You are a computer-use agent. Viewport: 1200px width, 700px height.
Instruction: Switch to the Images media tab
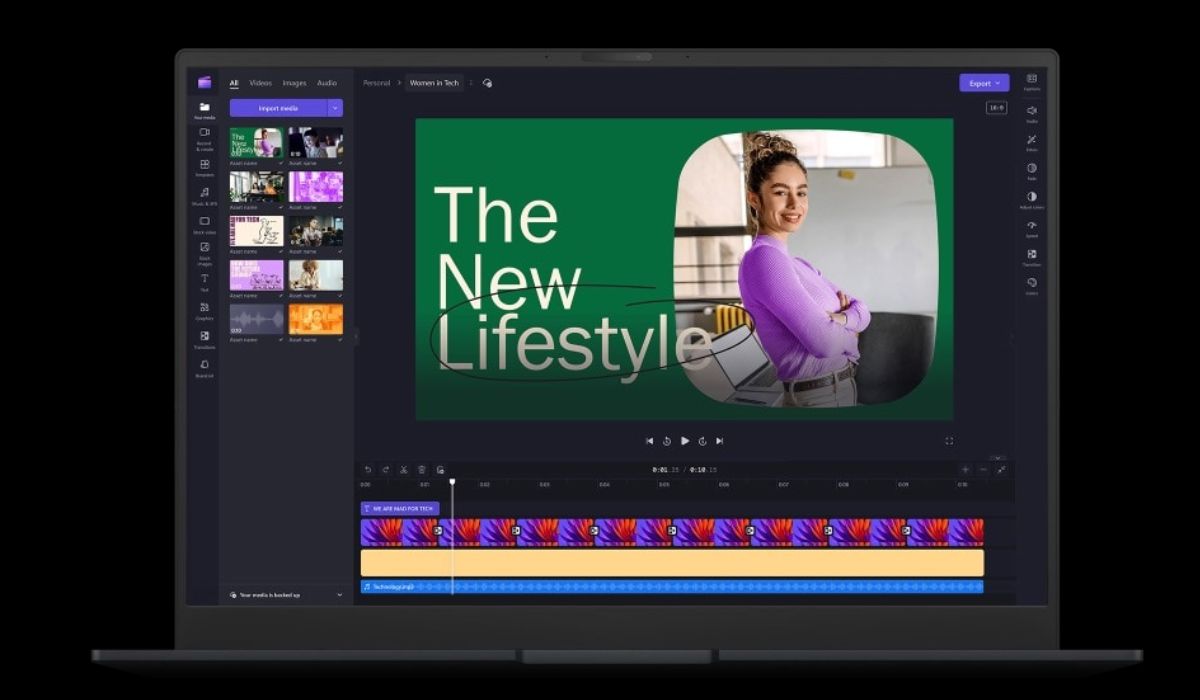[294, 83]
